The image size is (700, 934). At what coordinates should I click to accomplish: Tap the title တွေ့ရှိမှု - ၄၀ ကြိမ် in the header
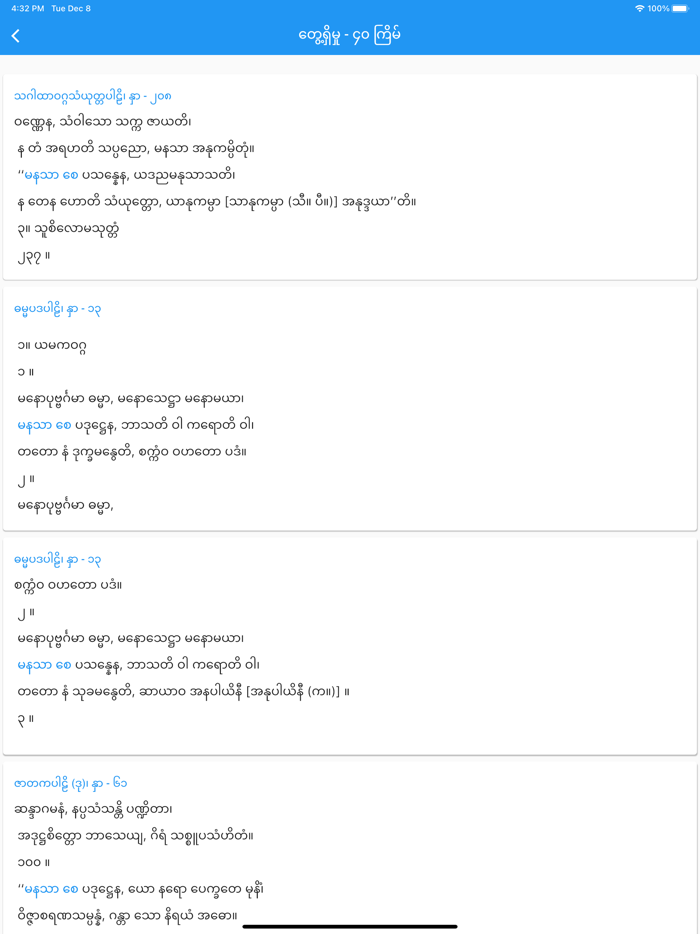[x=350, y=34]
